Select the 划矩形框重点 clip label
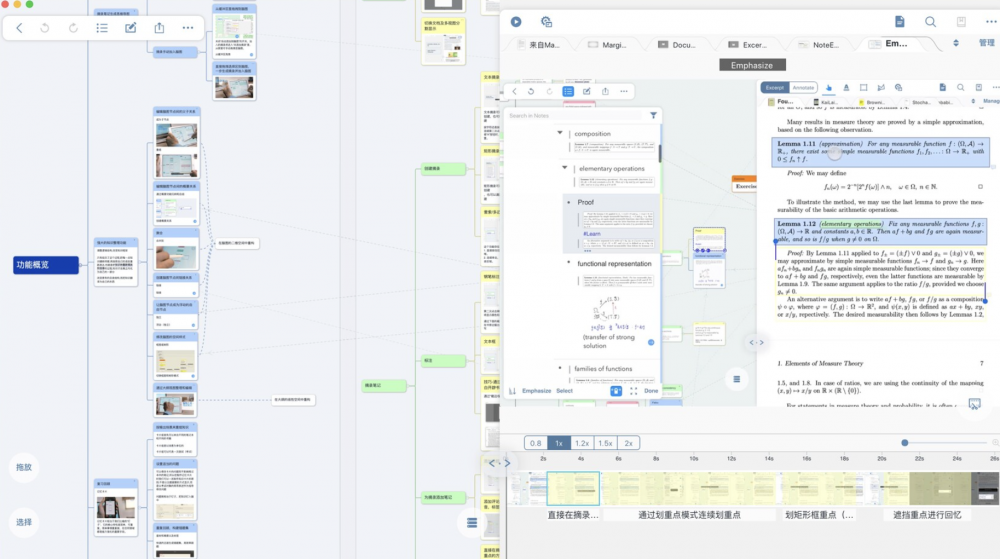This screenshot has width=1000, height=559. coord(819,514)
